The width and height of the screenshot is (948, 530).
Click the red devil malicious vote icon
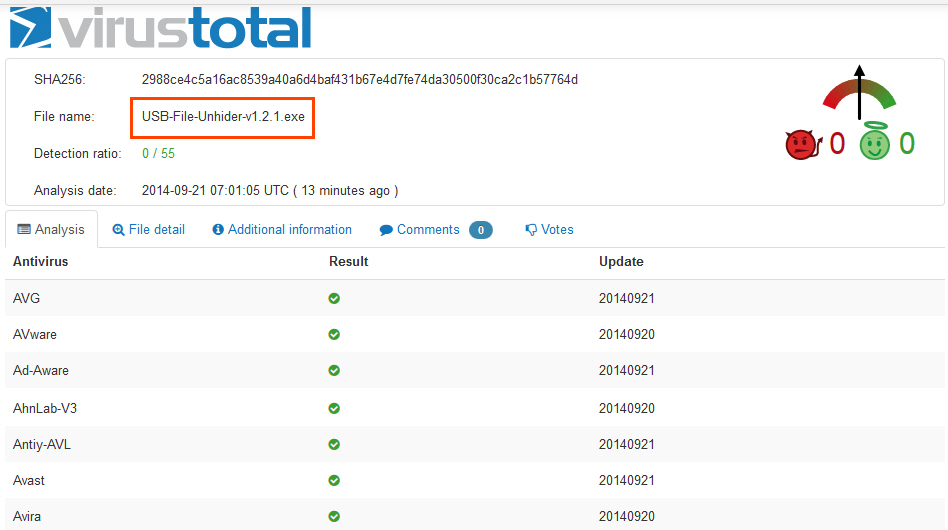[x=802, y=145]
